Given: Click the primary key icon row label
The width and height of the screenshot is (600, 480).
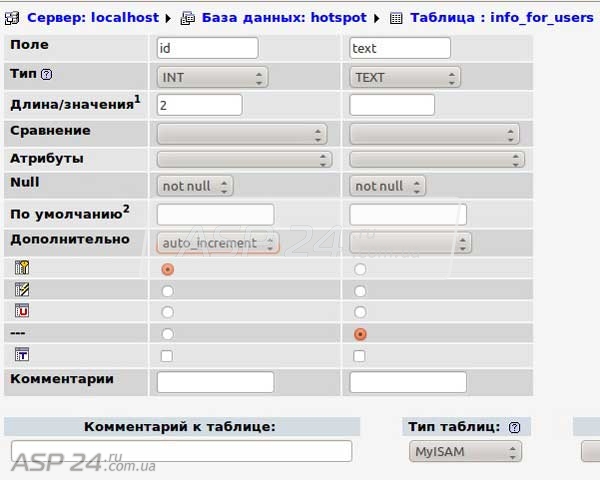Looking at the screenshot, I should [22, 268].
